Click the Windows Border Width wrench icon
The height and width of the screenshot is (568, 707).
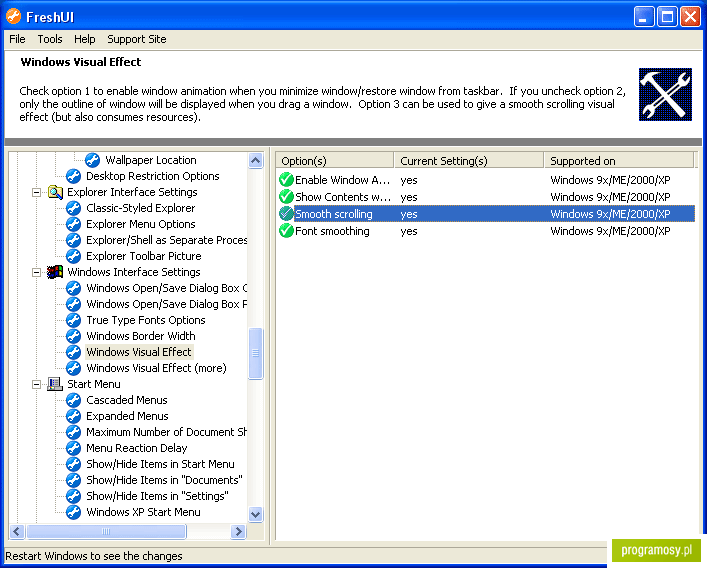73,336
